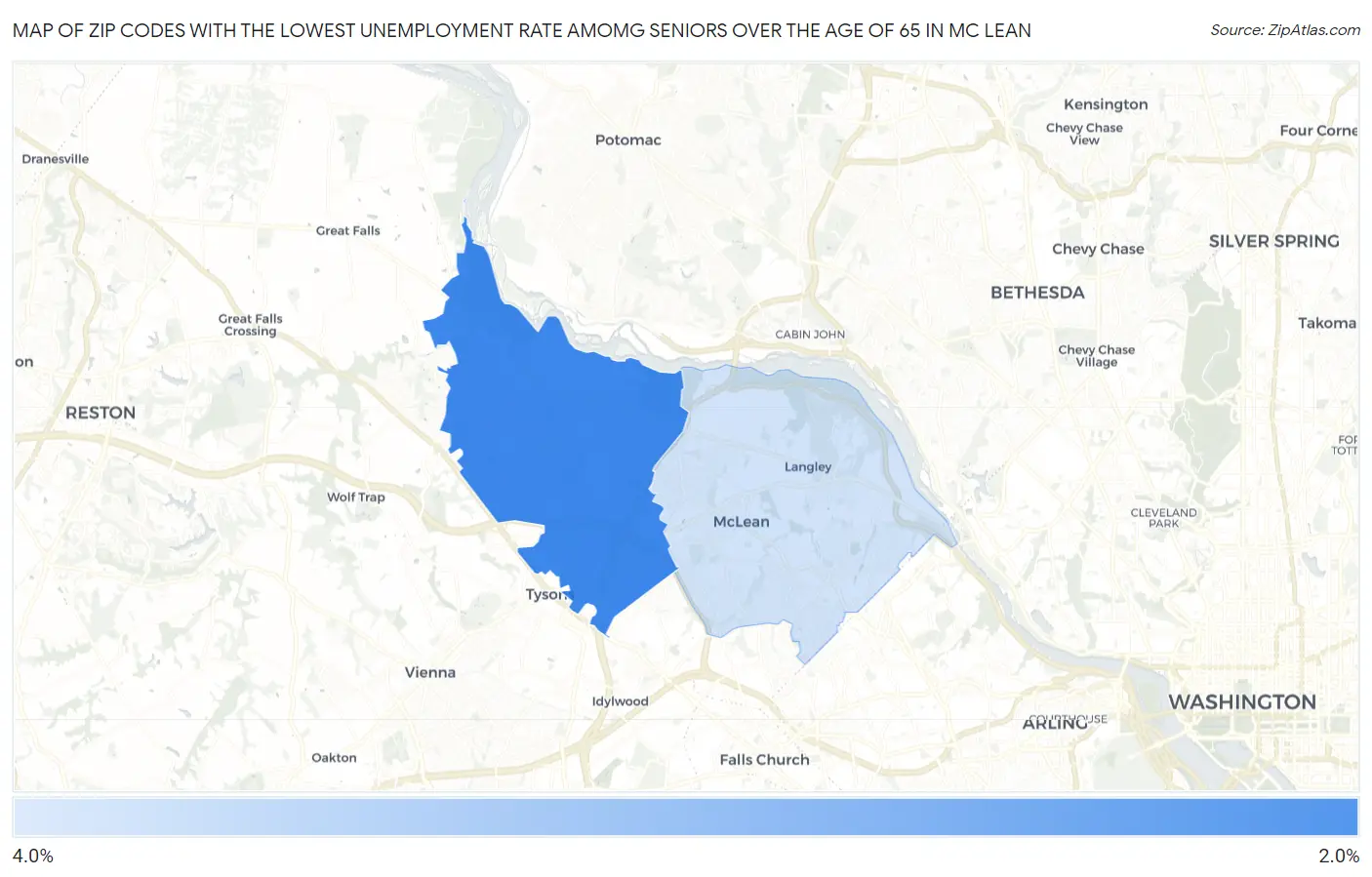Click the Potomac map label
This screenshot has width=1372, height=877.
tap(628, 140)
